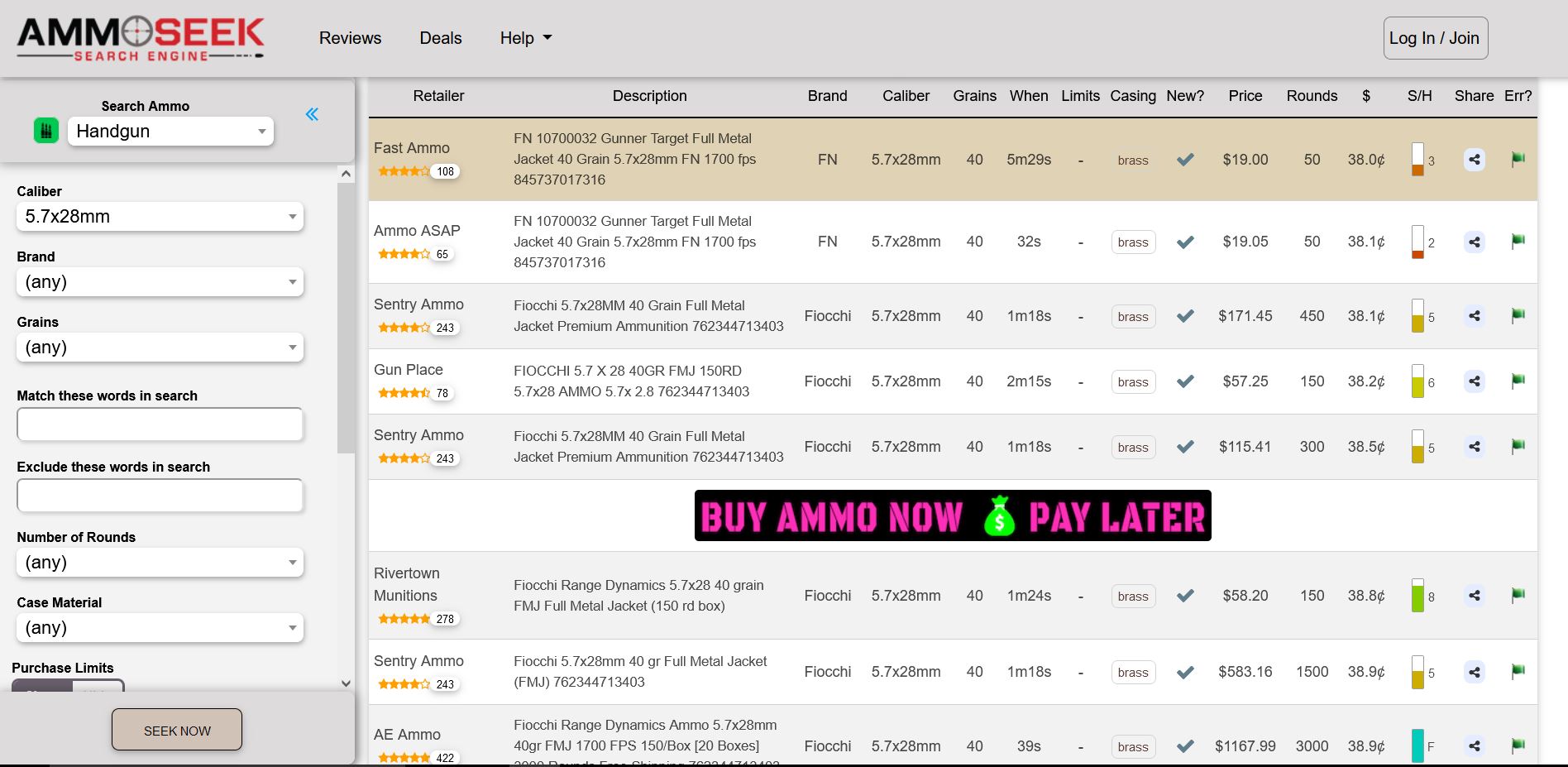
Task: Focus the Exclude these words input
Action: click(x=160, y=496)
